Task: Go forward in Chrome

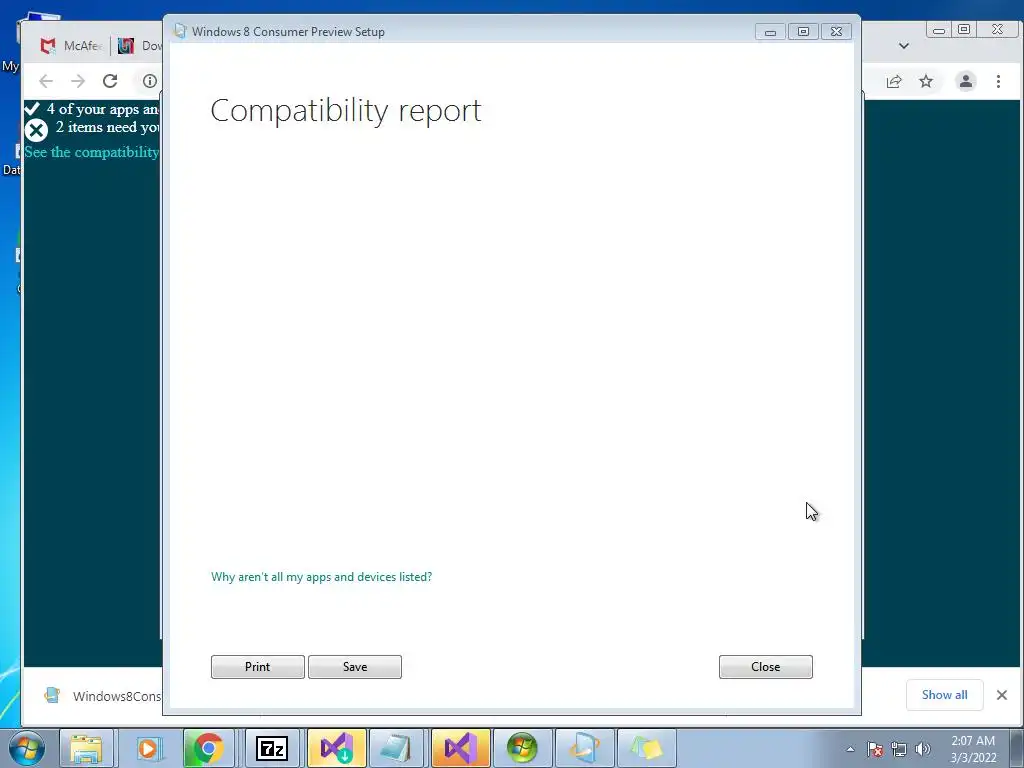Action: [78, 81]
